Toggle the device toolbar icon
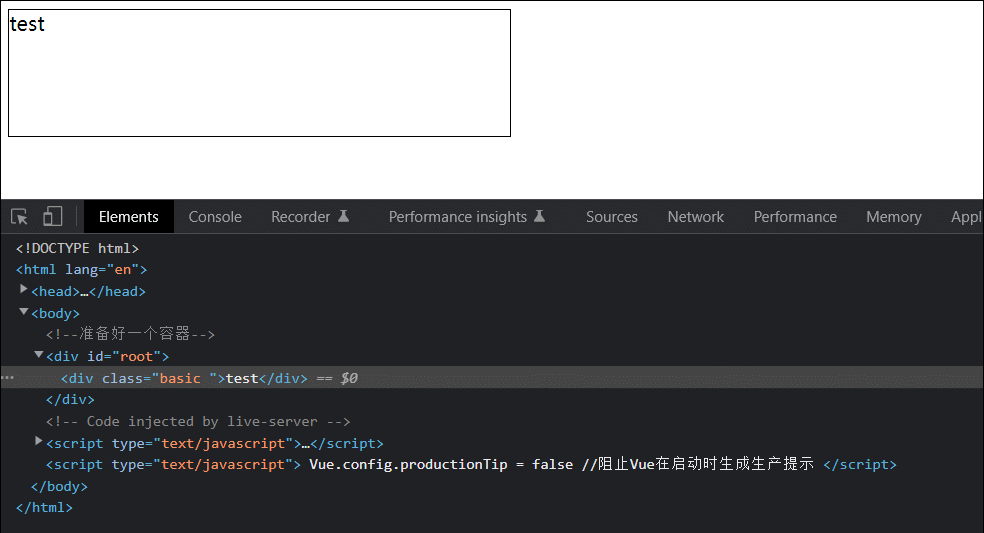 coord(53,217)
